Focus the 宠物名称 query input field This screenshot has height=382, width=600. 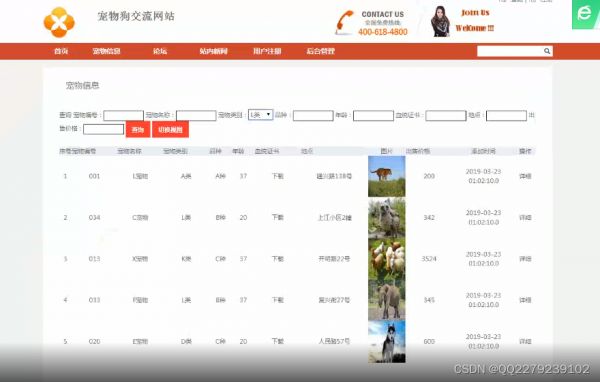(196, 115)
